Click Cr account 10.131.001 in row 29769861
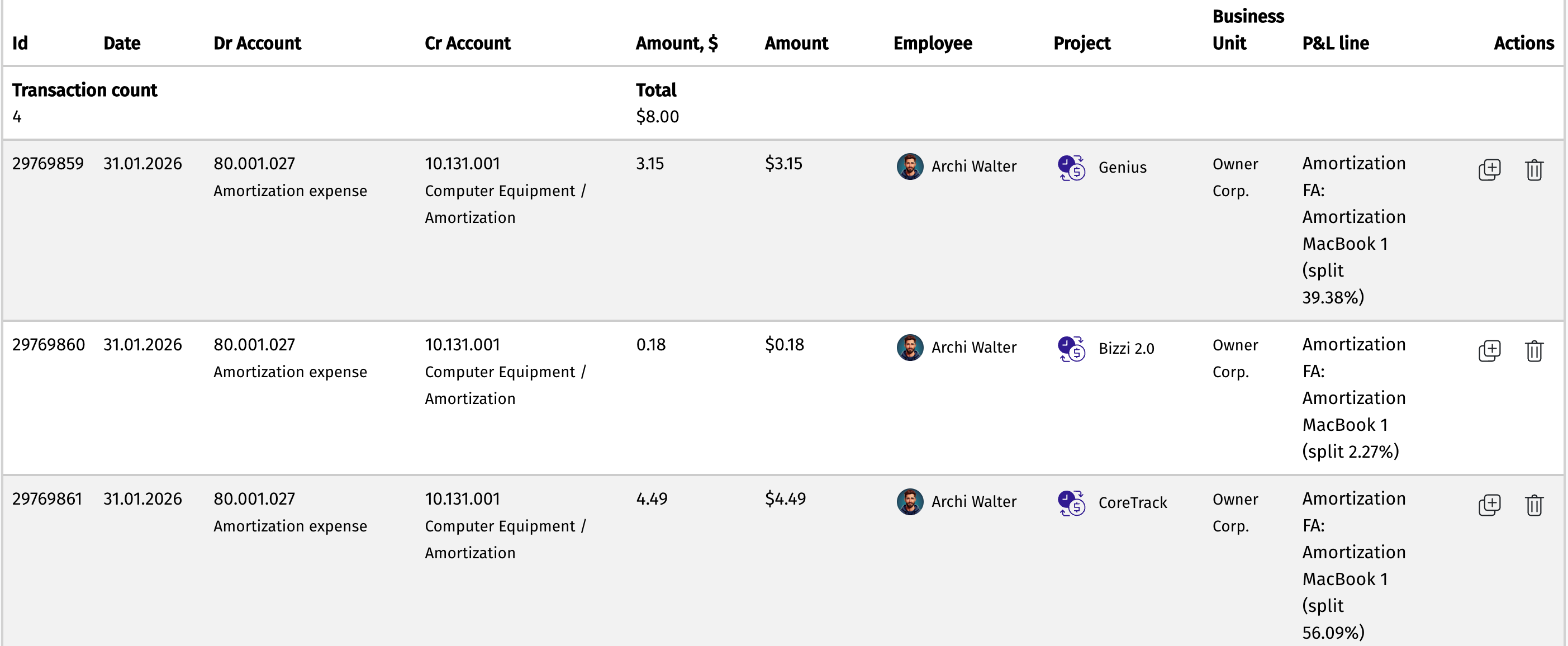 pyautogui.click(x=462, y=499)
